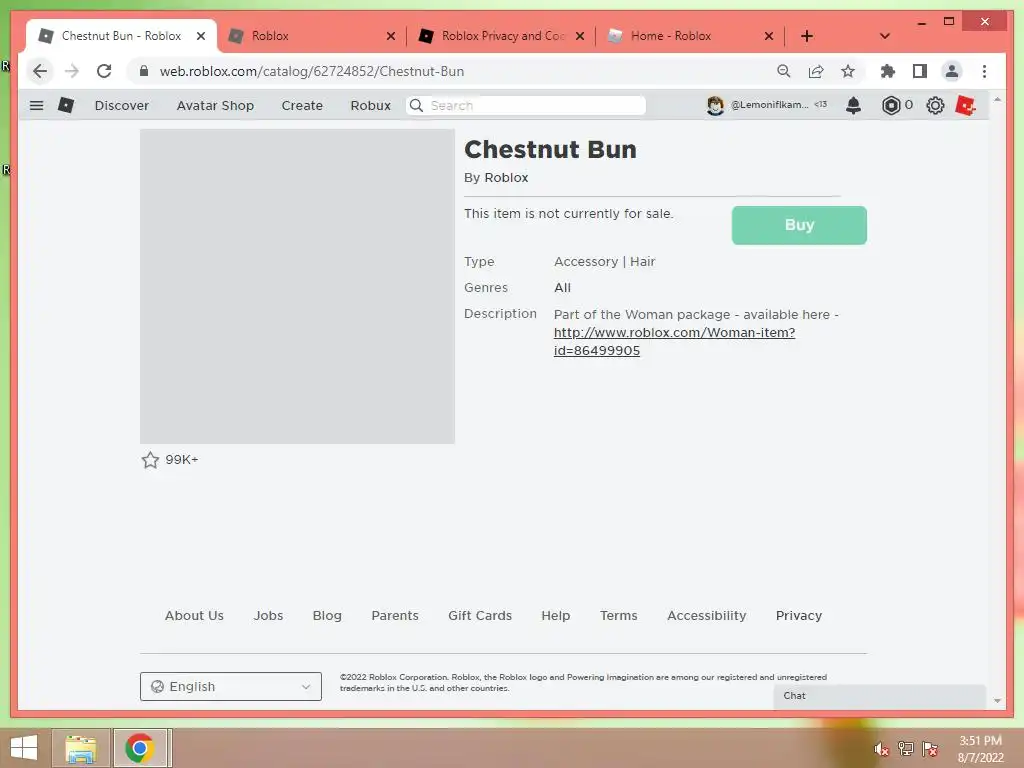This screenshot has height=768, width=1024.
Task: Click the Chrome taskbar icon
Action: tap(139, 748)
